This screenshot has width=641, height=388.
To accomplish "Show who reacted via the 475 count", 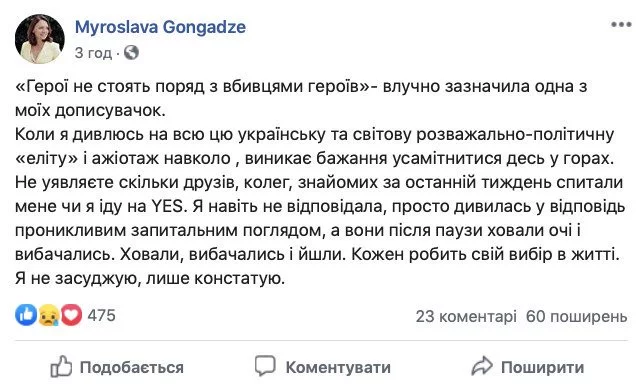I will [x=101, y=316].
